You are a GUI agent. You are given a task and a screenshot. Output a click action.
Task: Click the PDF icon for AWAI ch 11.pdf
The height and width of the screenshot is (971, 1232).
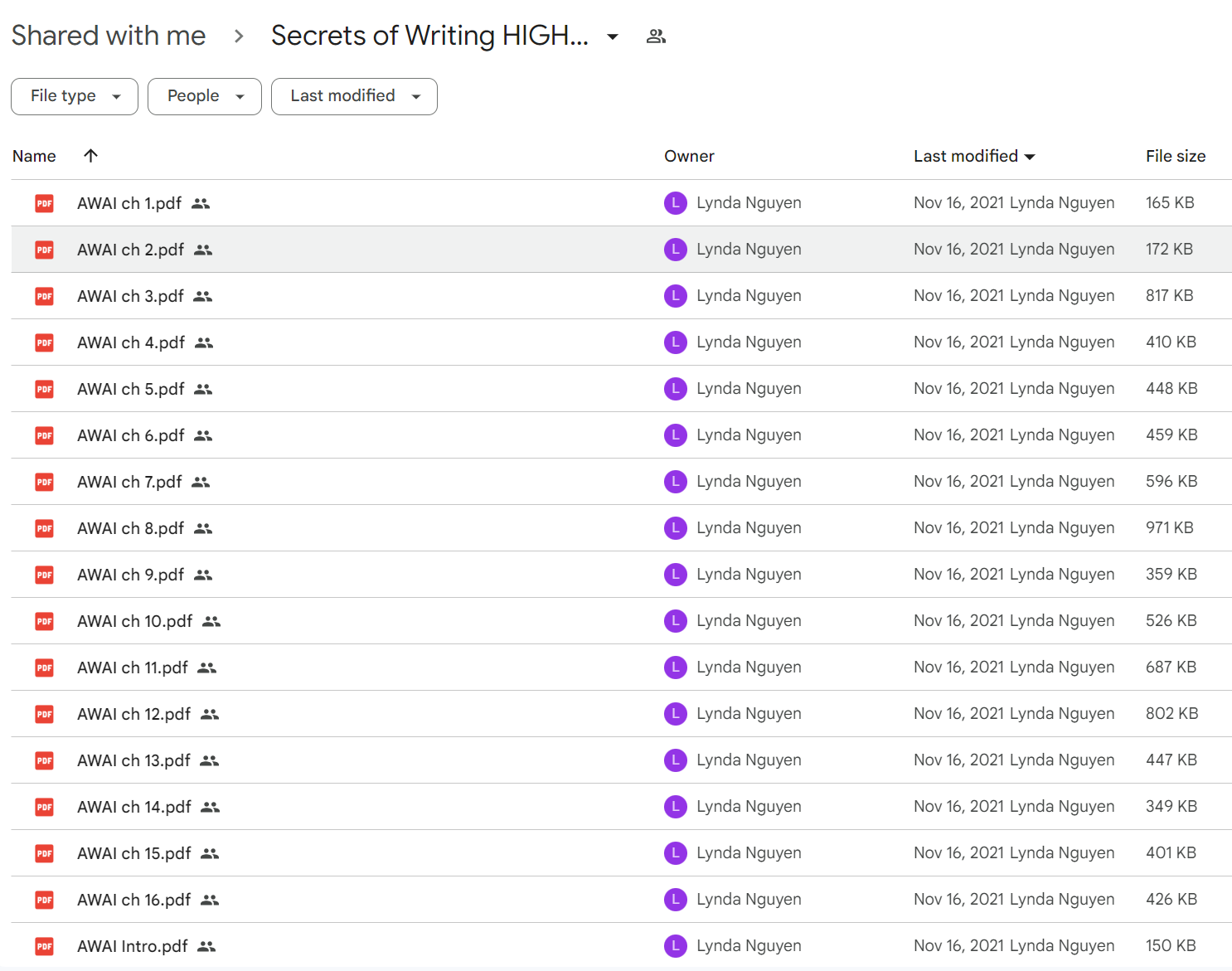point(45,668)
